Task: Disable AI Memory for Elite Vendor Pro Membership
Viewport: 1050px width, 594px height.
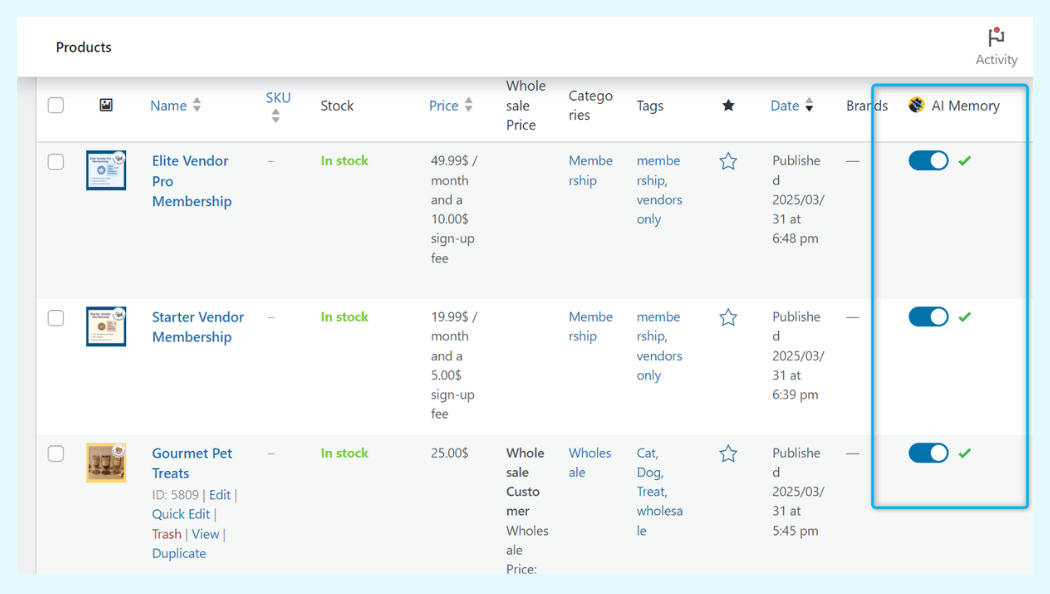Action: click(928, 161)
